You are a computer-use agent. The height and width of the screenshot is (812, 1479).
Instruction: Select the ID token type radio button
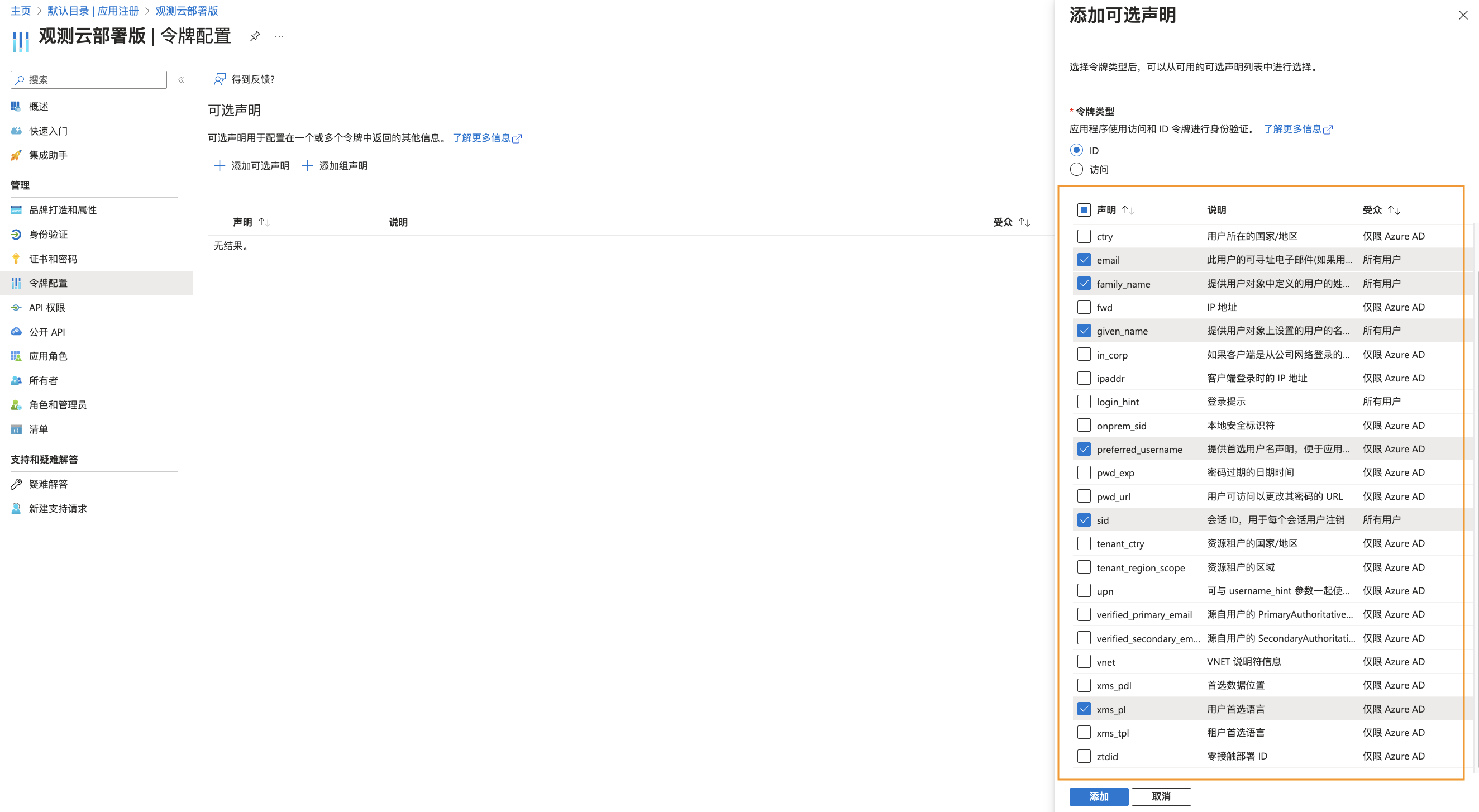[x=1076, y=150]
